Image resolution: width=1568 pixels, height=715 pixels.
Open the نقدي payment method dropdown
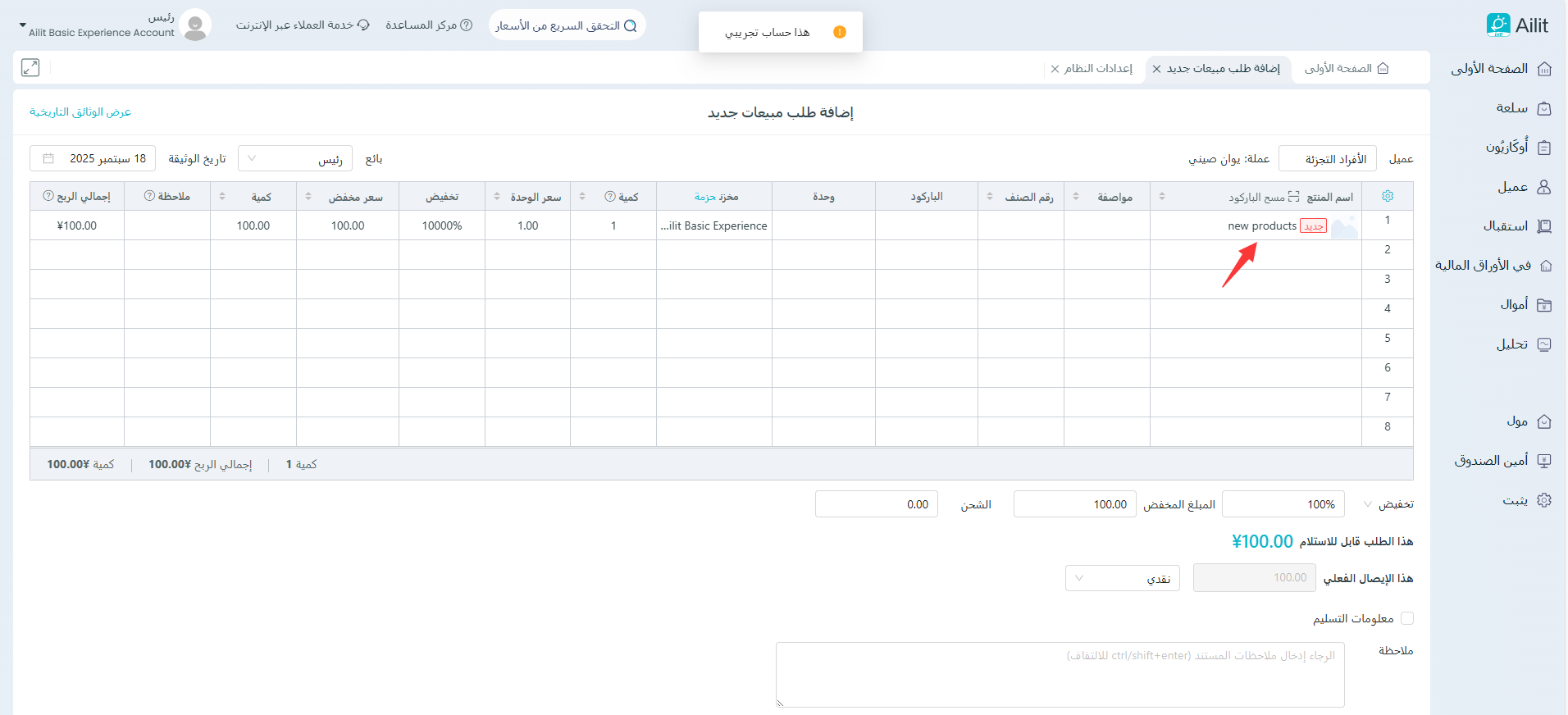[x=1122, y=578]
